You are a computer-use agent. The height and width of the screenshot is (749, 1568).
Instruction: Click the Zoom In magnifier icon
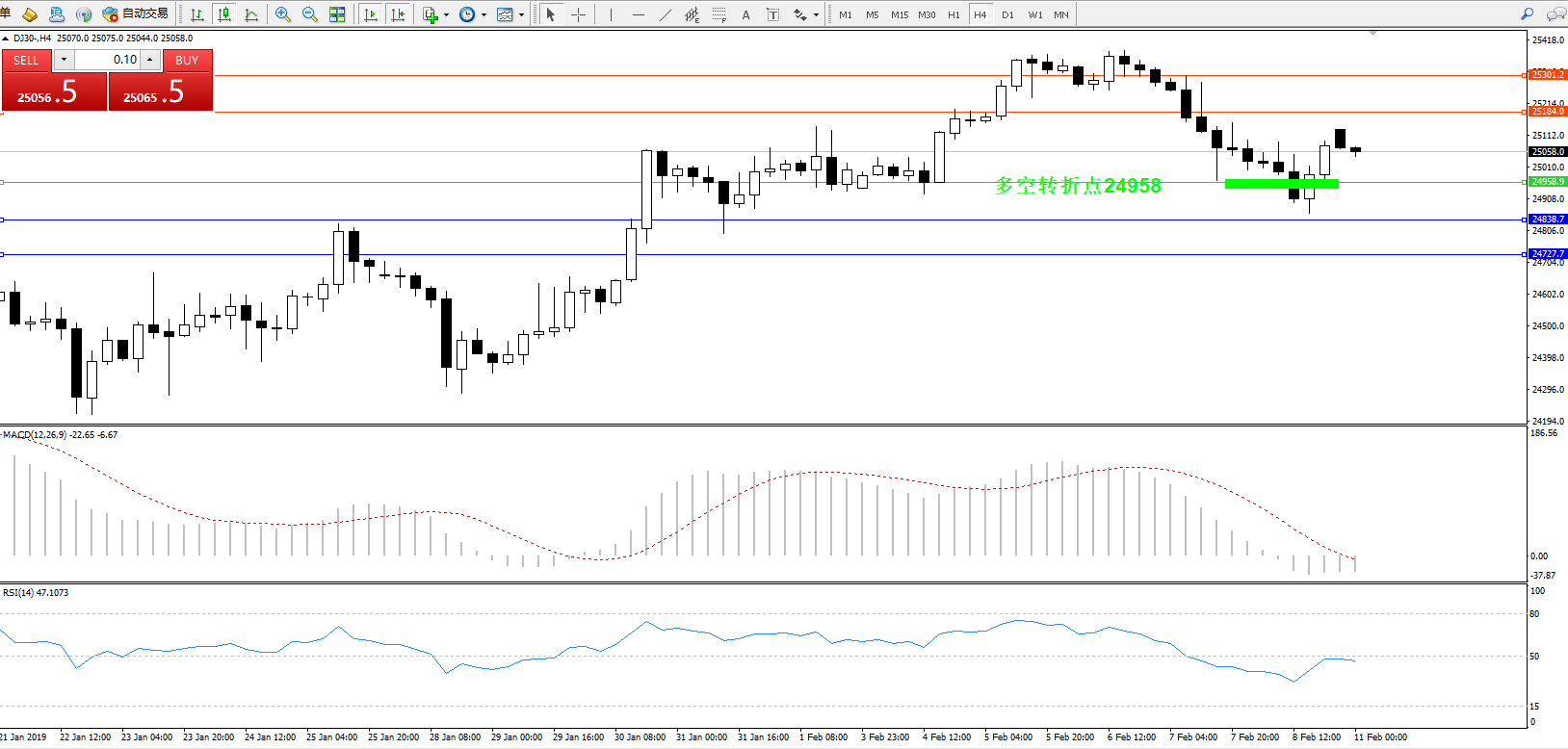click(283, 14)
